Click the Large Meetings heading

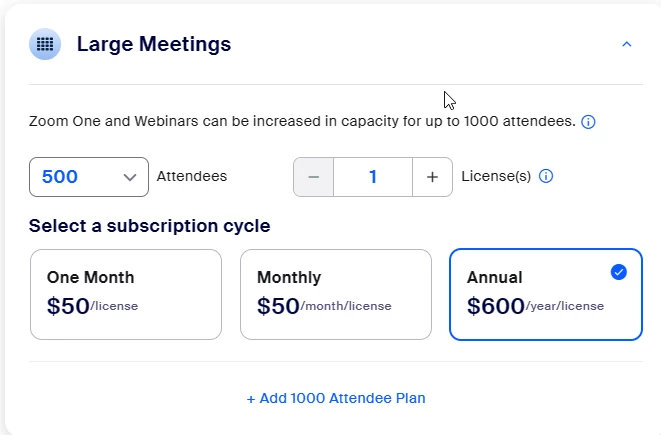pos(154,45)
